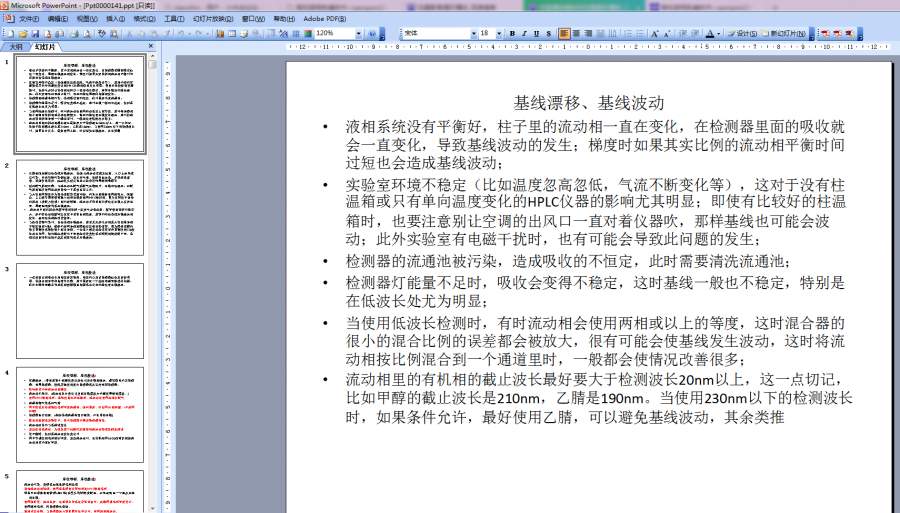Click the second Adobe PDF toolbar icon
Image resolution: width=900 pixels, height=513 pixels.
pyautogui.click(x=837, y=34)
